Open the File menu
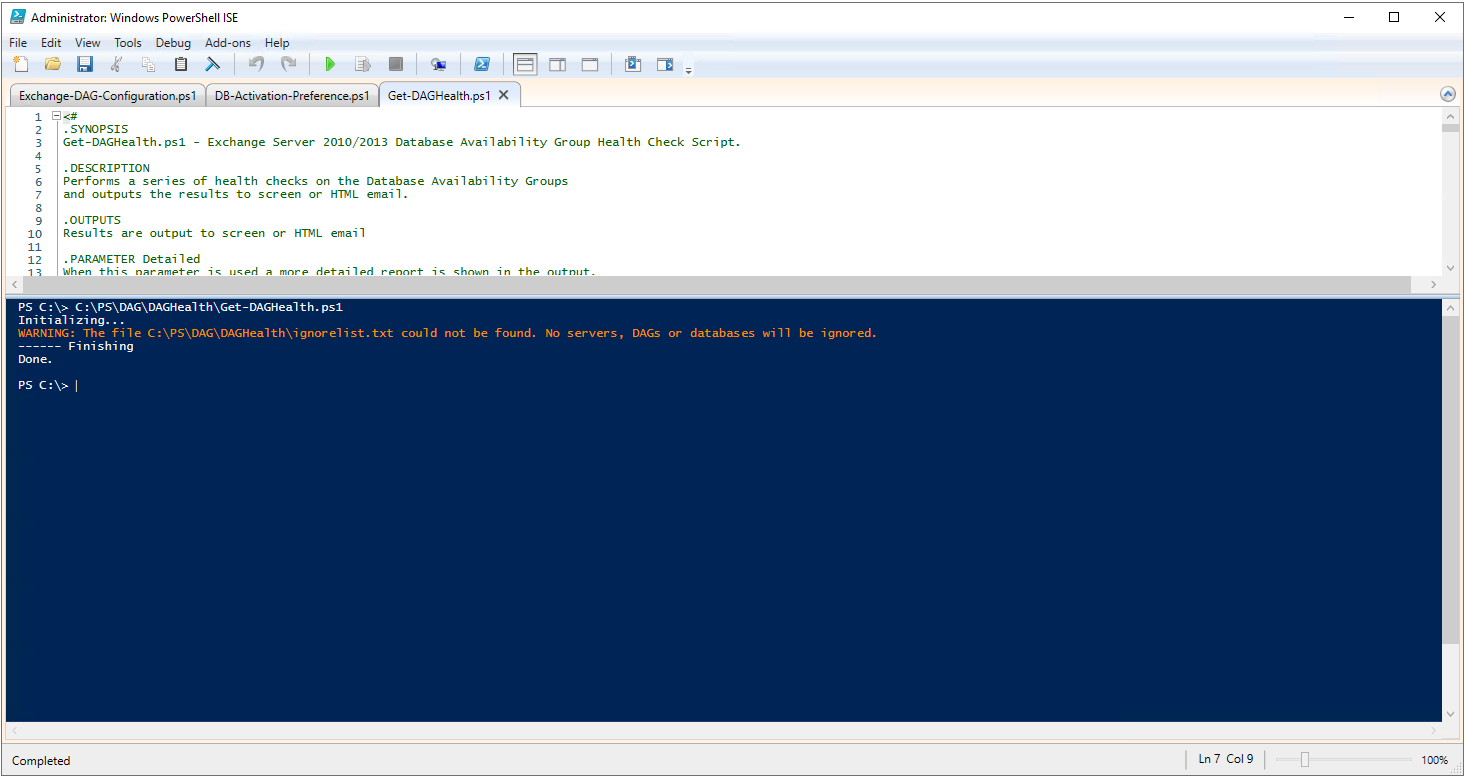Viewport: 1465px width, 777px height. point(18,43)
